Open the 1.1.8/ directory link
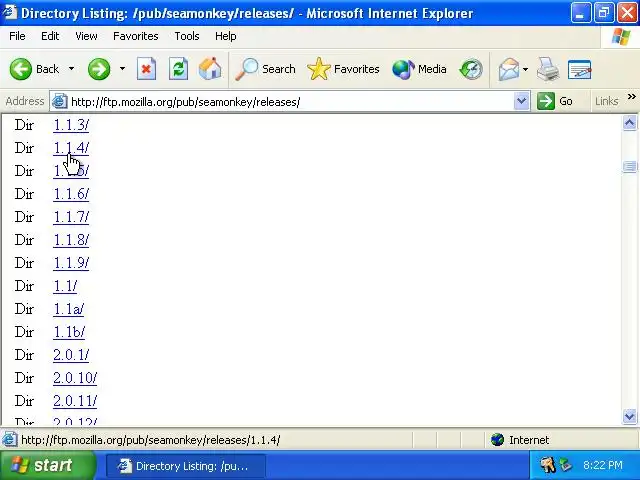The height and width of the screenshot is (480, 640). [71, 240]
